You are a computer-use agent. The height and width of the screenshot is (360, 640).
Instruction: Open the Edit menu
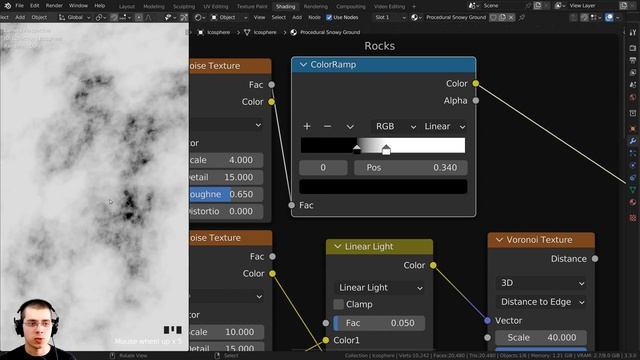(35, 6)
